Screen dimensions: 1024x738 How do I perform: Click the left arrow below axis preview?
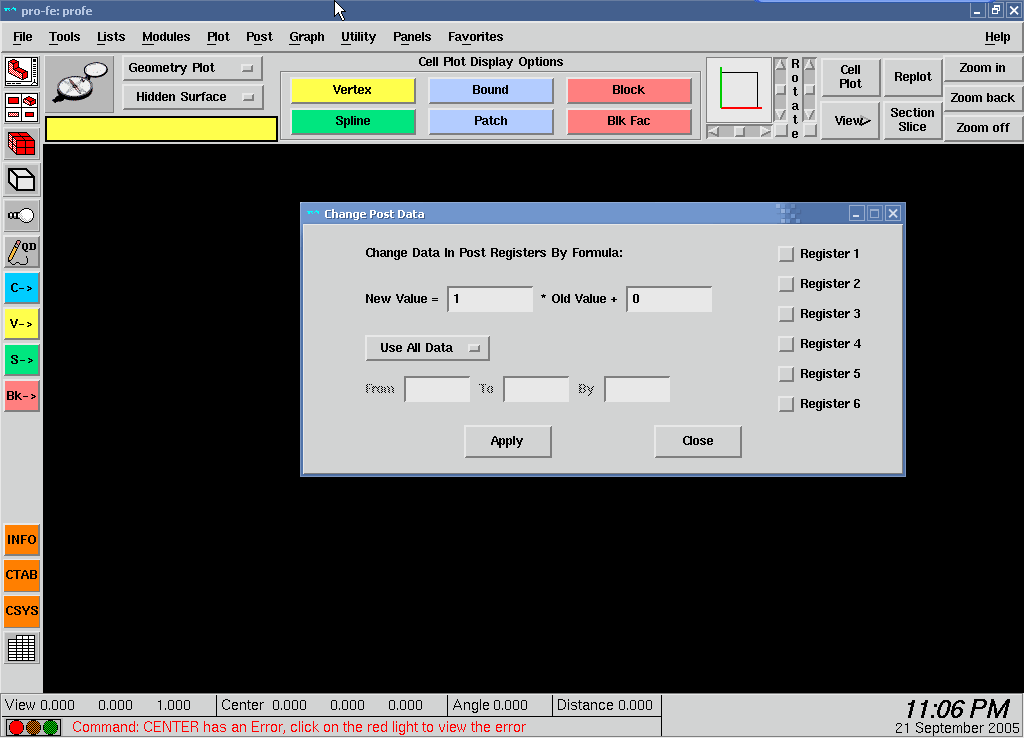click(714, 131)
